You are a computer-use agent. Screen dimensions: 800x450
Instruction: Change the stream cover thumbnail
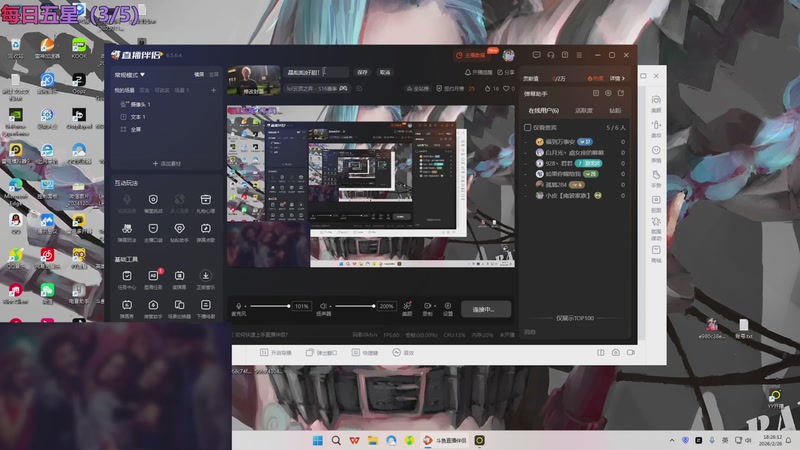[254, 81]
